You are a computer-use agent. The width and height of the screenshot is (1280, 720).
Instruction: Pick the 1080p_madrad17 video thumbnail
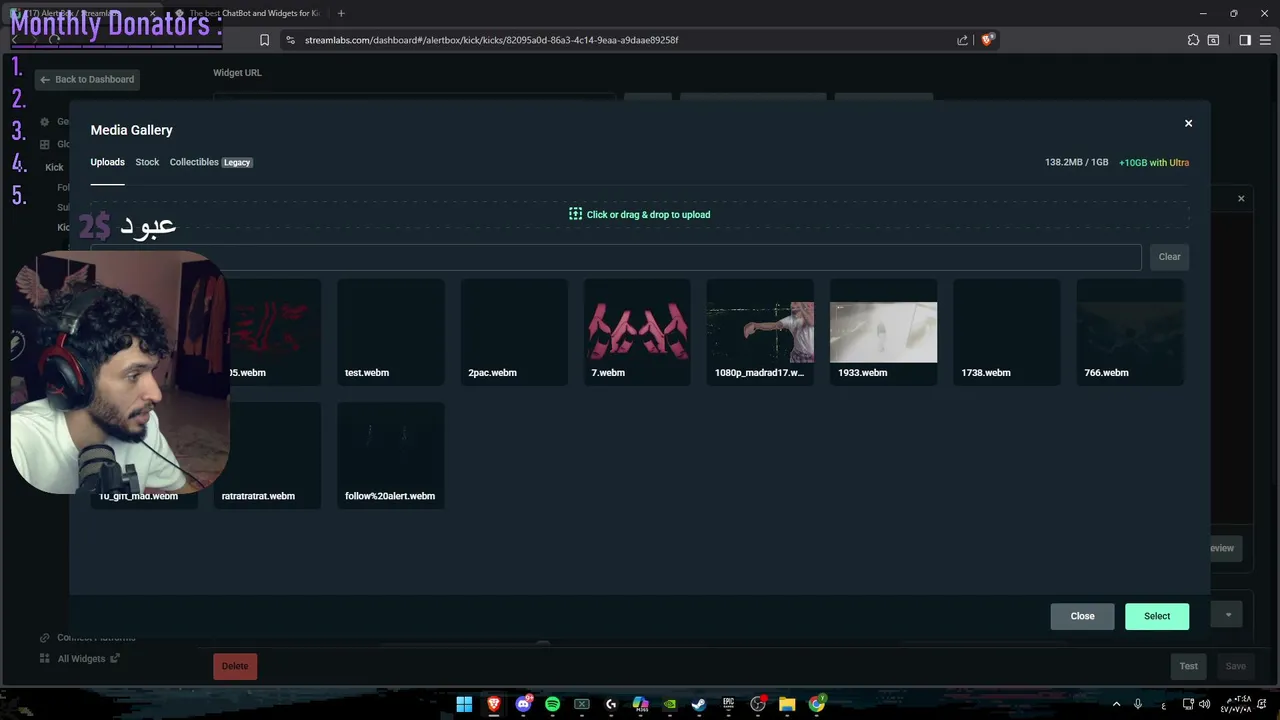[760, 332]
